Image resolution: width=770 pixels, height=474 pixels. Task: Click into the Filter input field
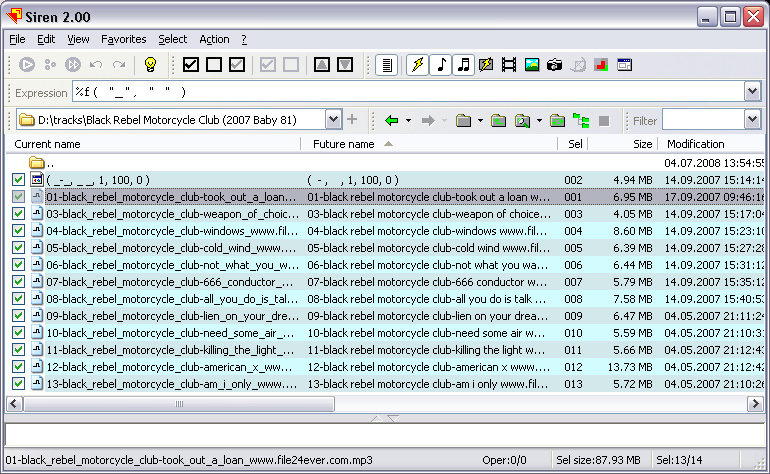(703, 119)
